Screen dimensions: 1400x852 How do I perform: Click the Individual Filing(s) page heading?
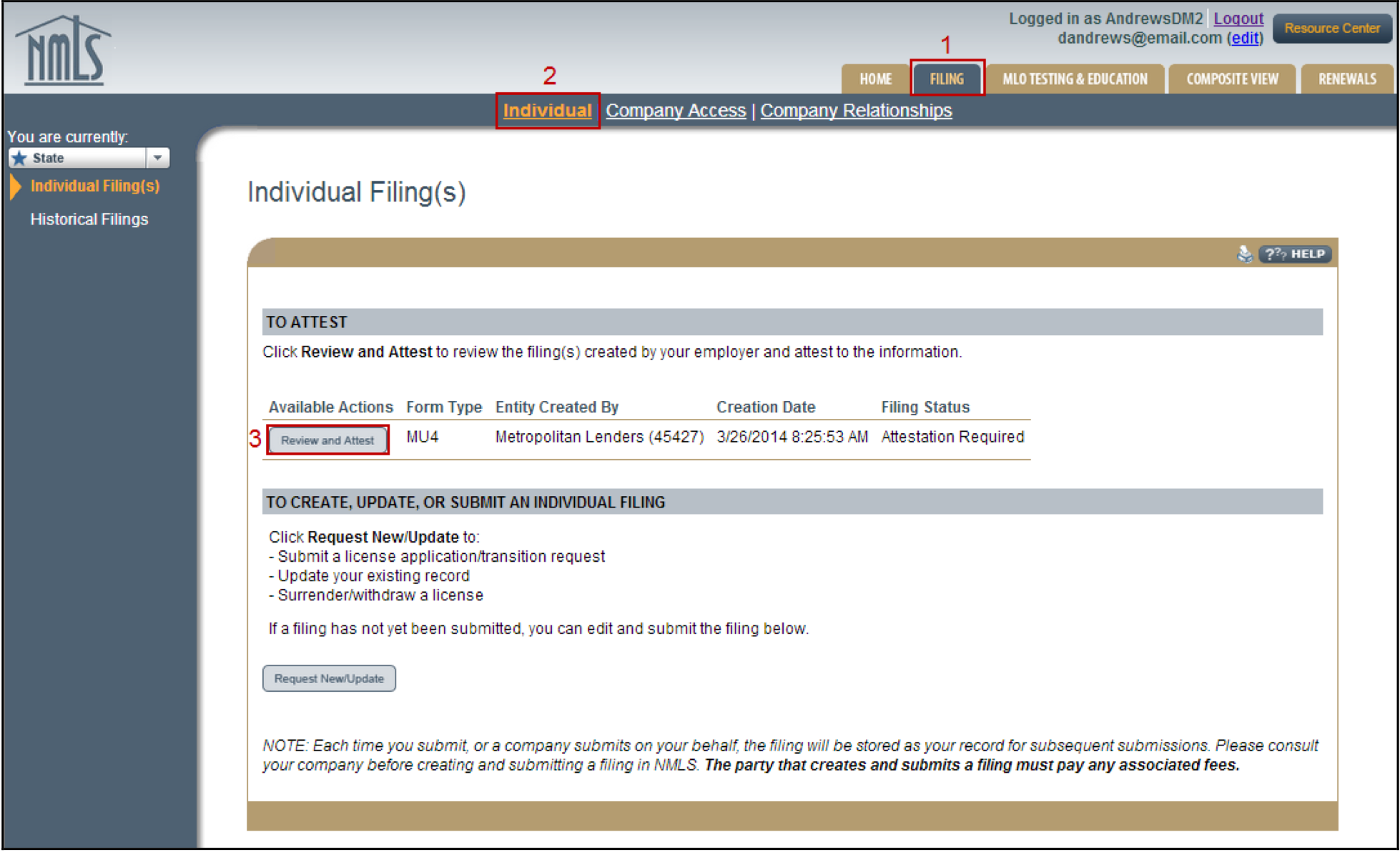[357, 192]
